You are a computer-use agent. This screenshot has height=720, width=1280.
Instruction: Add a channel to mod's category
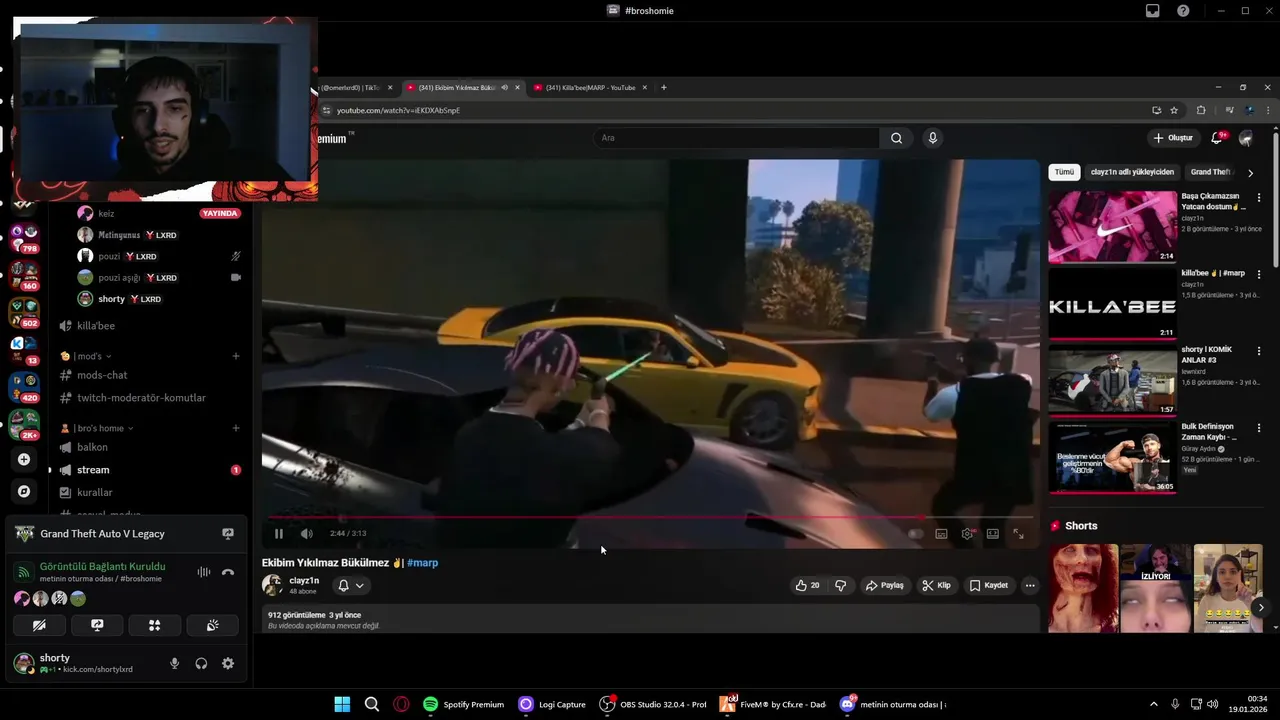tap(236, 356)
